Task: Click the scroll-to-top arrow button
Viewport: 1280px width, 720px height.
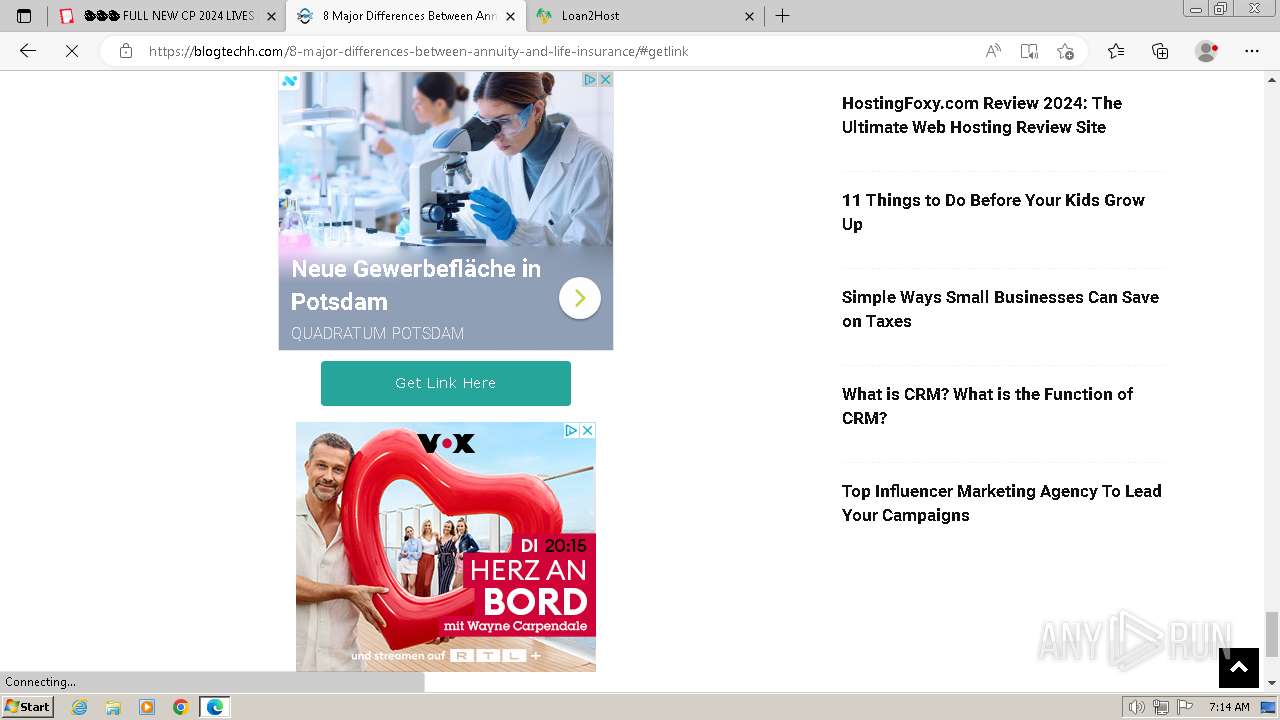Action: [x=1239, y=668]
